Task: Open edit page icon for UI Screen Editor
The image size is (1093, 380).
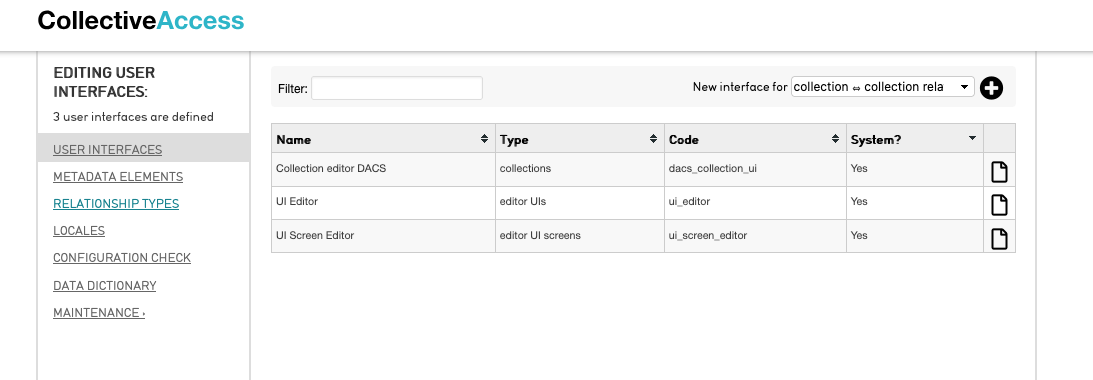Action: [999, 238]
